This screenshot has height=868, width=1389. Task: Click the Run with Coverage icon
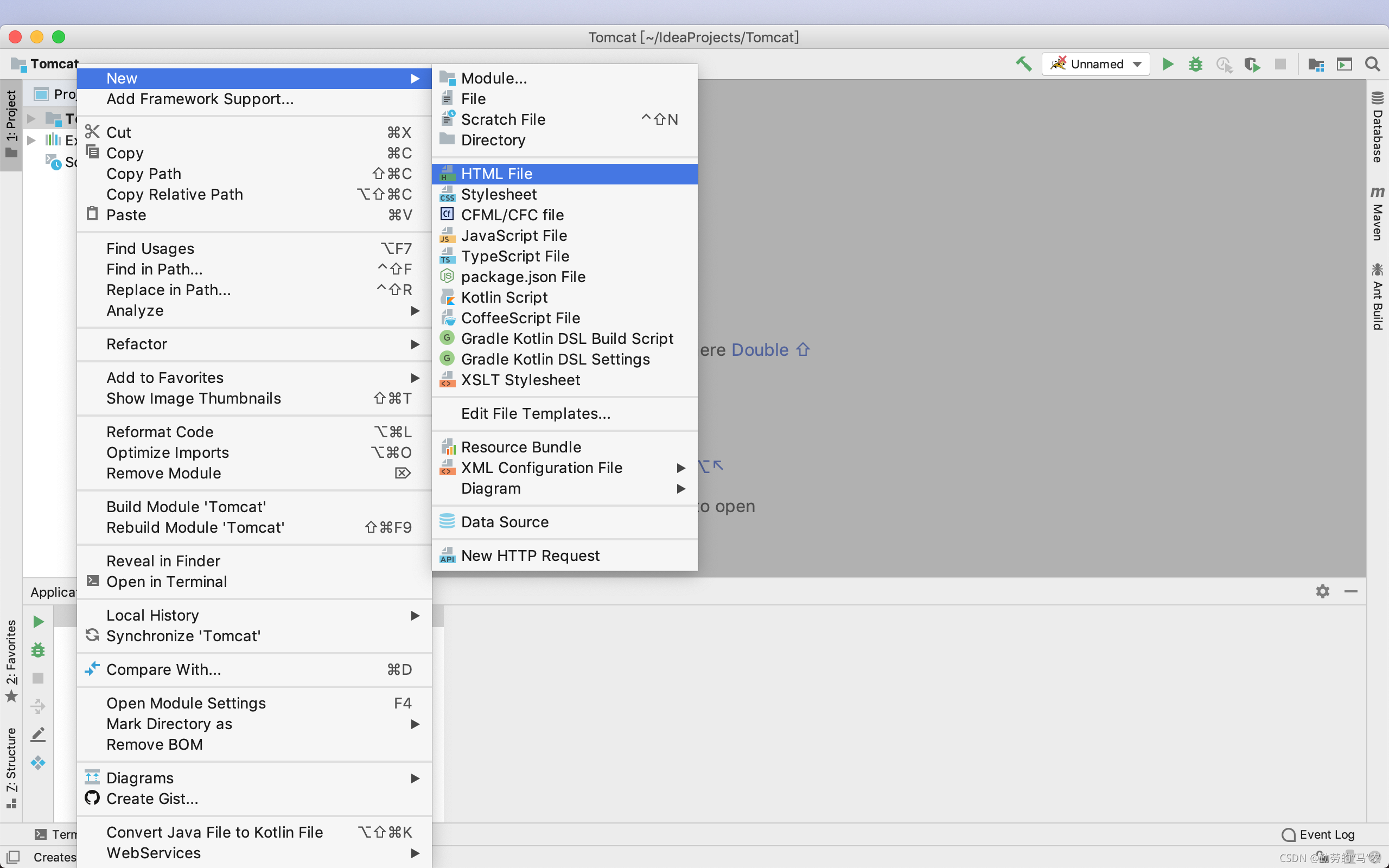1252,63
